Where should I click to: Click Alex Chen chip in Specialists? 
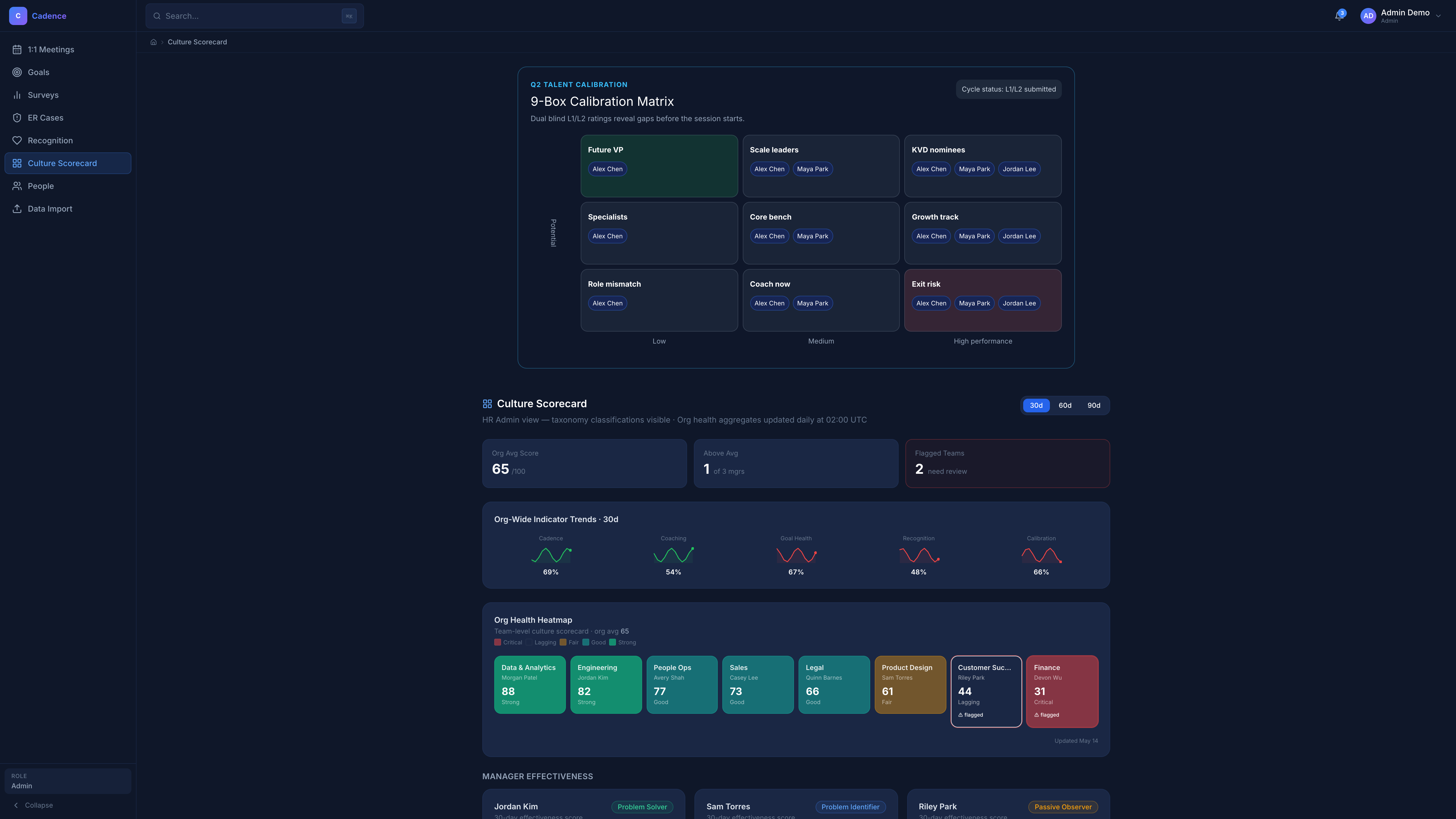tap(607, 236)
